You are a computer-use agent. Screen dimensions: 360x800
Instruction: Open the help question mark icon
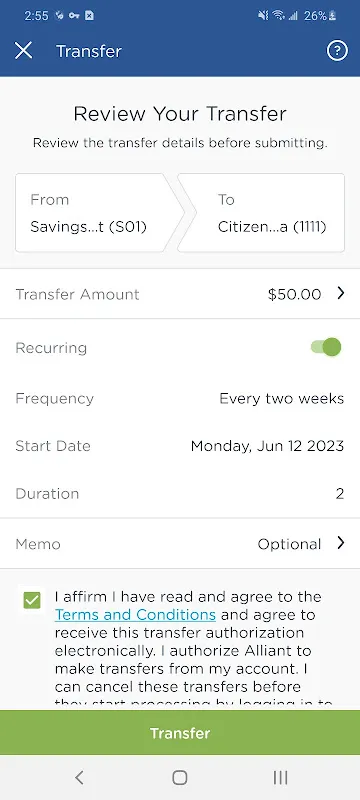point(337,51)
